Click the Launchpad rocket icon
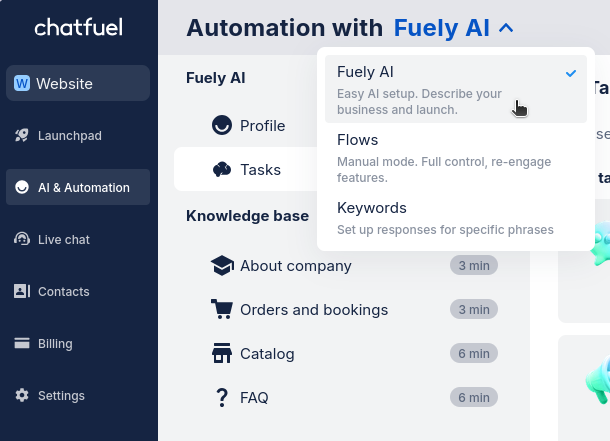 [x=22, y=135]
